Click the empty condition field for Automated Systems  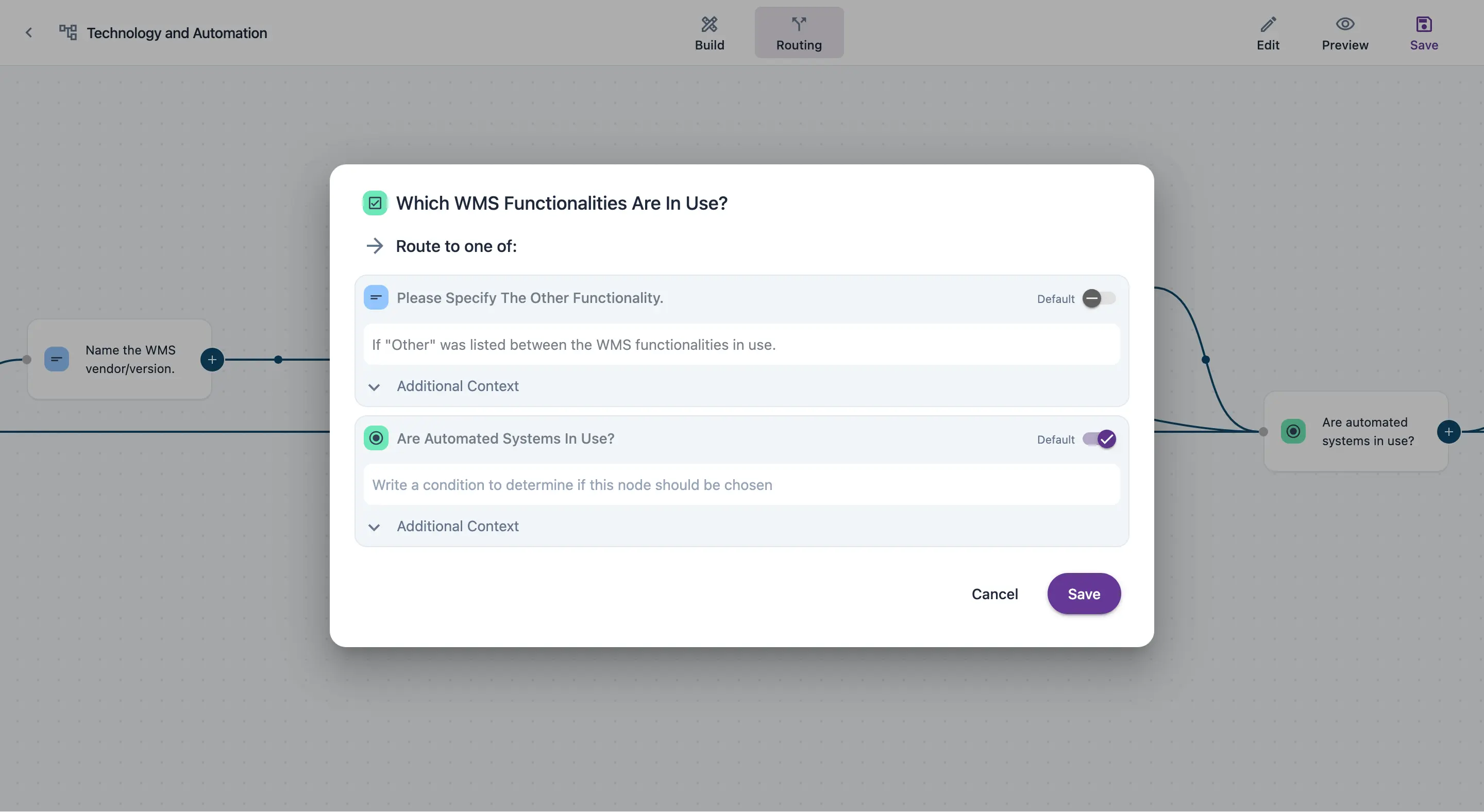point(741,485)
